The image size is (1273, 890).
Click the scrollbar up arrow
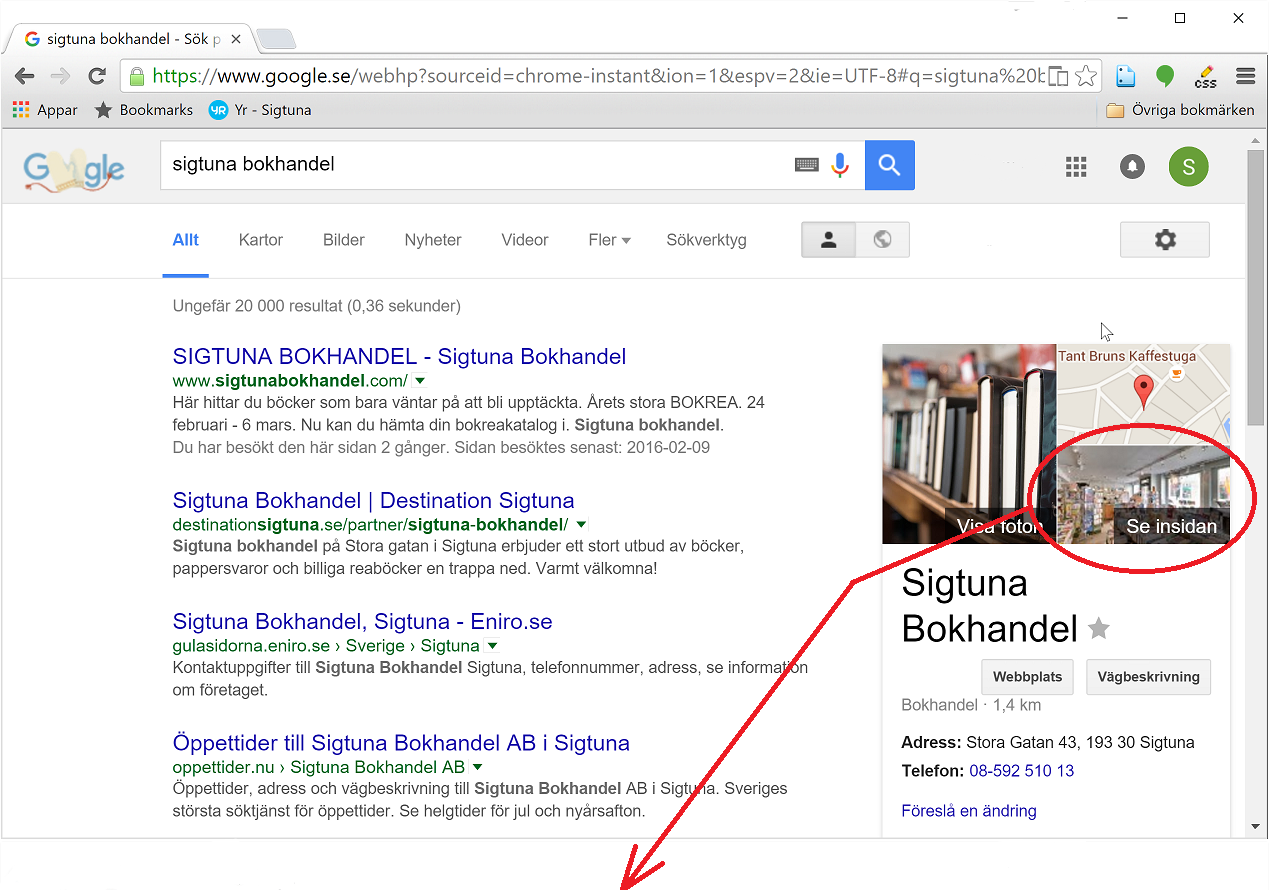coord(1258,140)
